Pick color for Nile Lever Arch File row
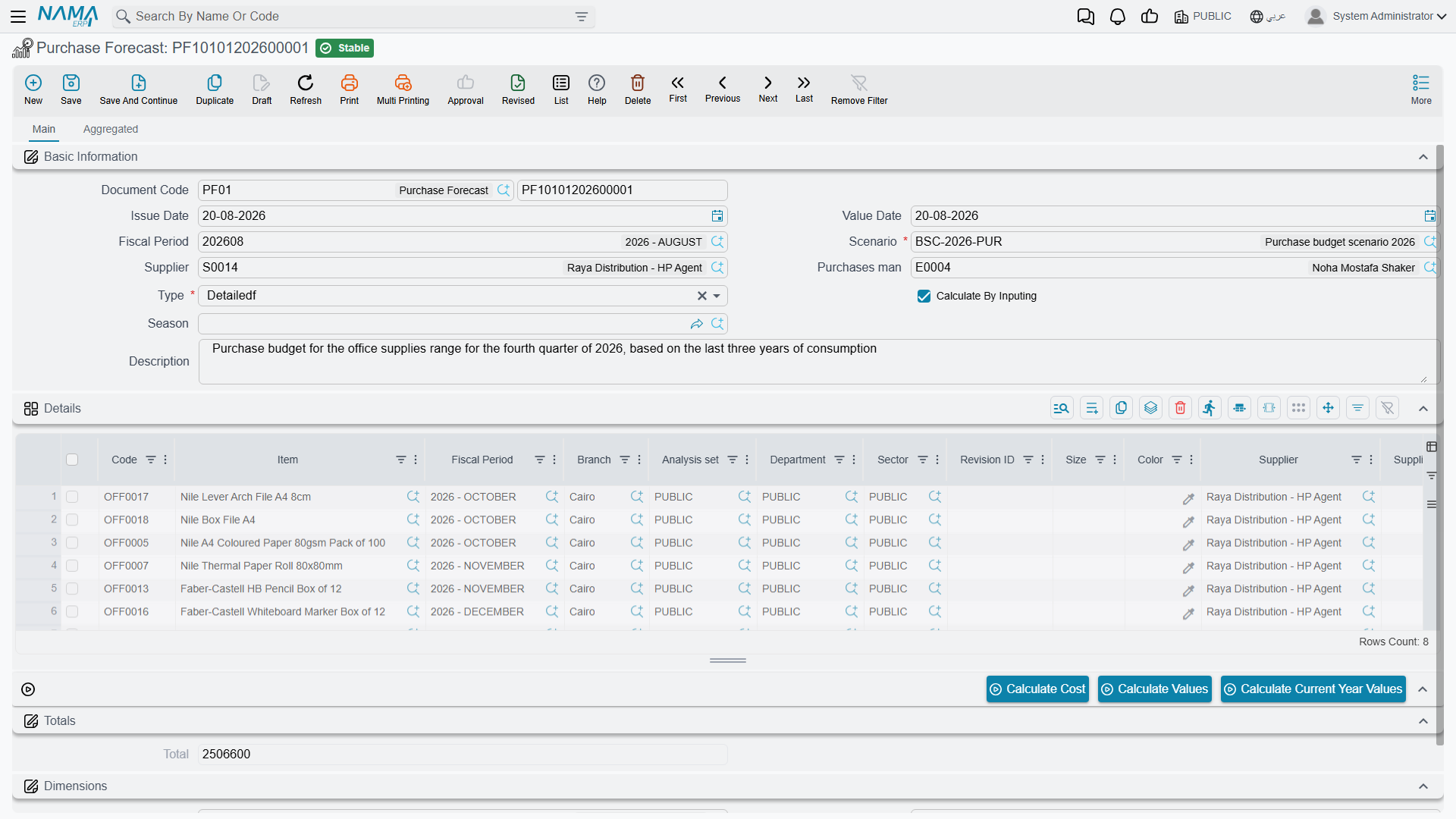Image resolution: width=1456 pixels, height=819 pixels. point(1188,498)
